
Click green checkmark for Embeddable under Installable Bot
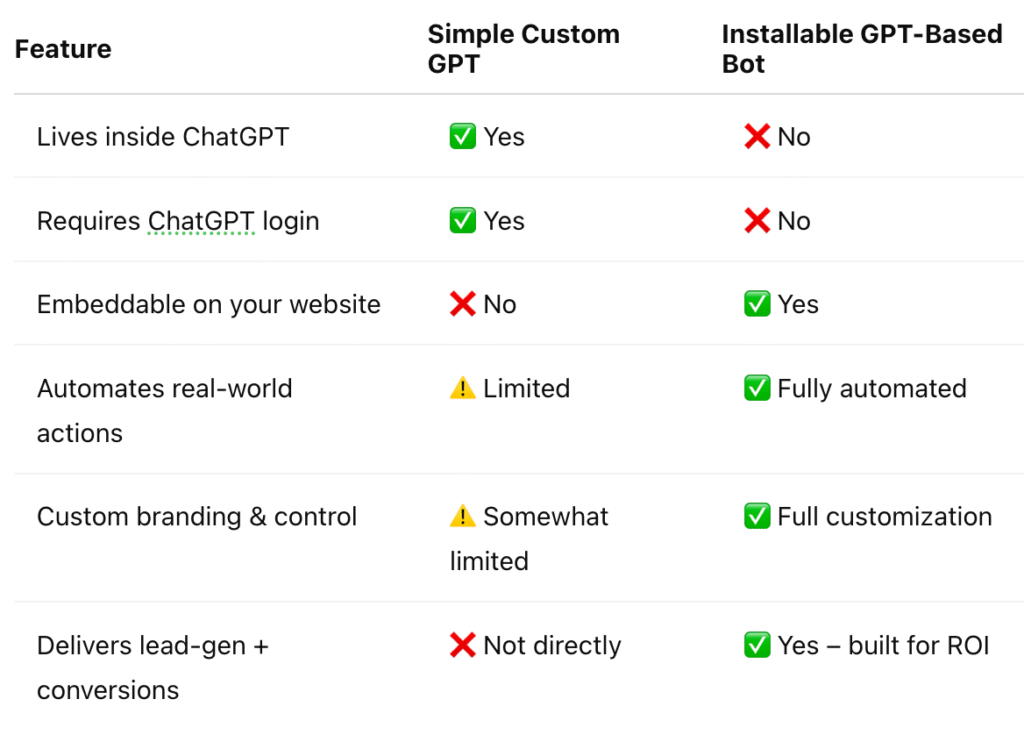click(x=757, y=304)
